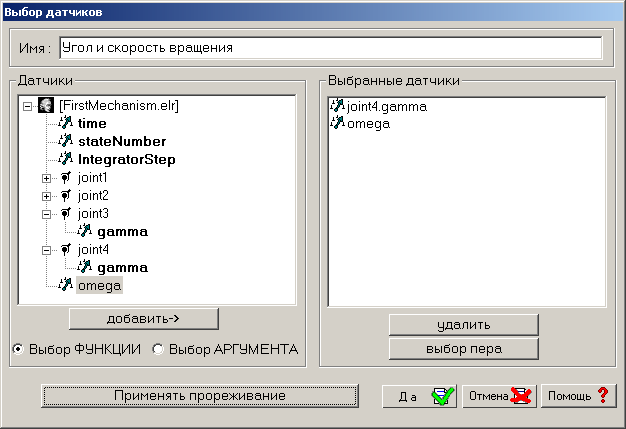This screenshot has height=429, width=626.
Task: Click the sensor icon beside time
Action: [x=65, y=123]
